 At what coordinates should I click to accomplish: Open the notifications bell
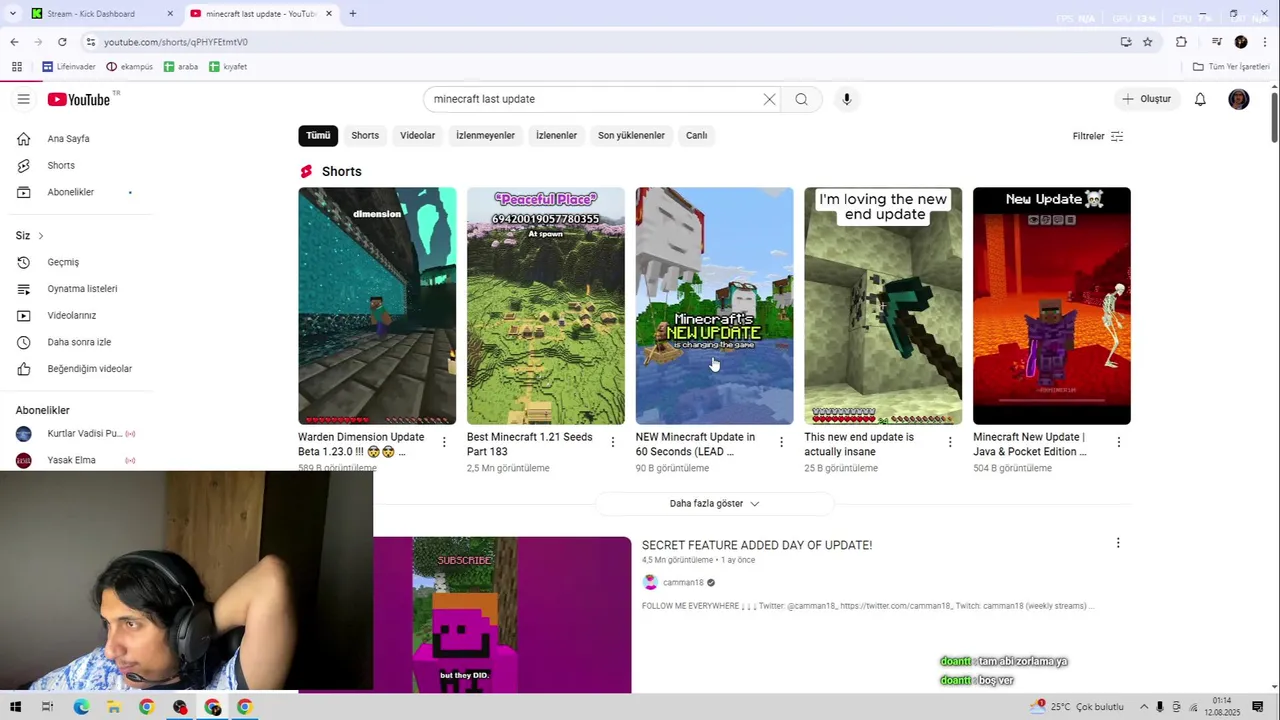[1200, 99]
